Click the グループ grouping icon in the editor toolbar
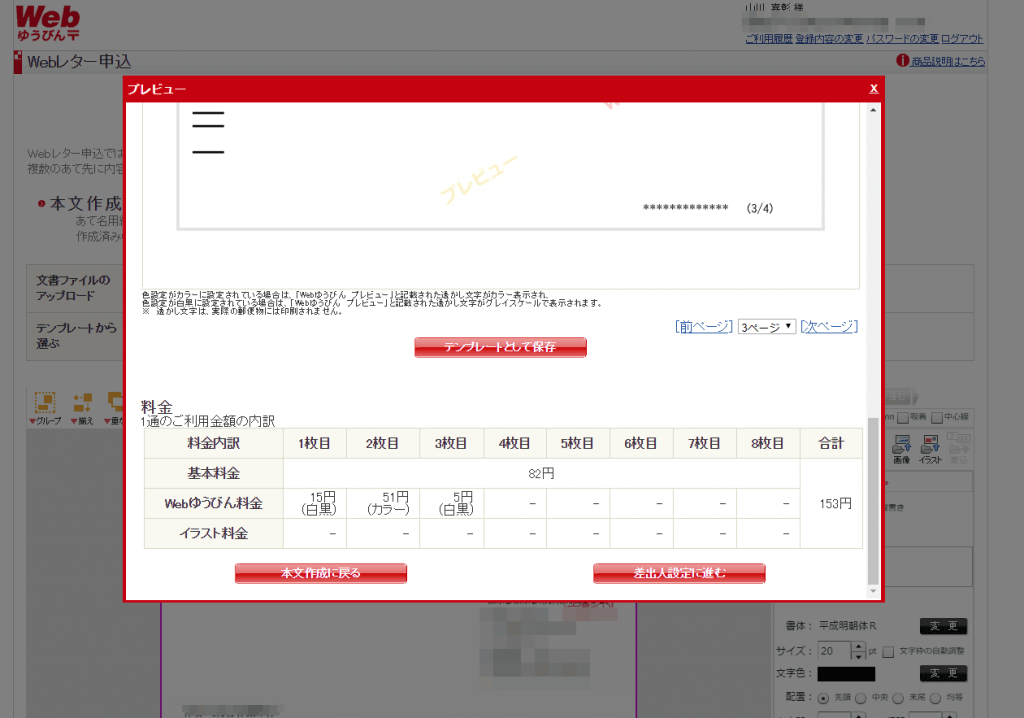Viewport: 1024px width, 718px height. (44, 402)
